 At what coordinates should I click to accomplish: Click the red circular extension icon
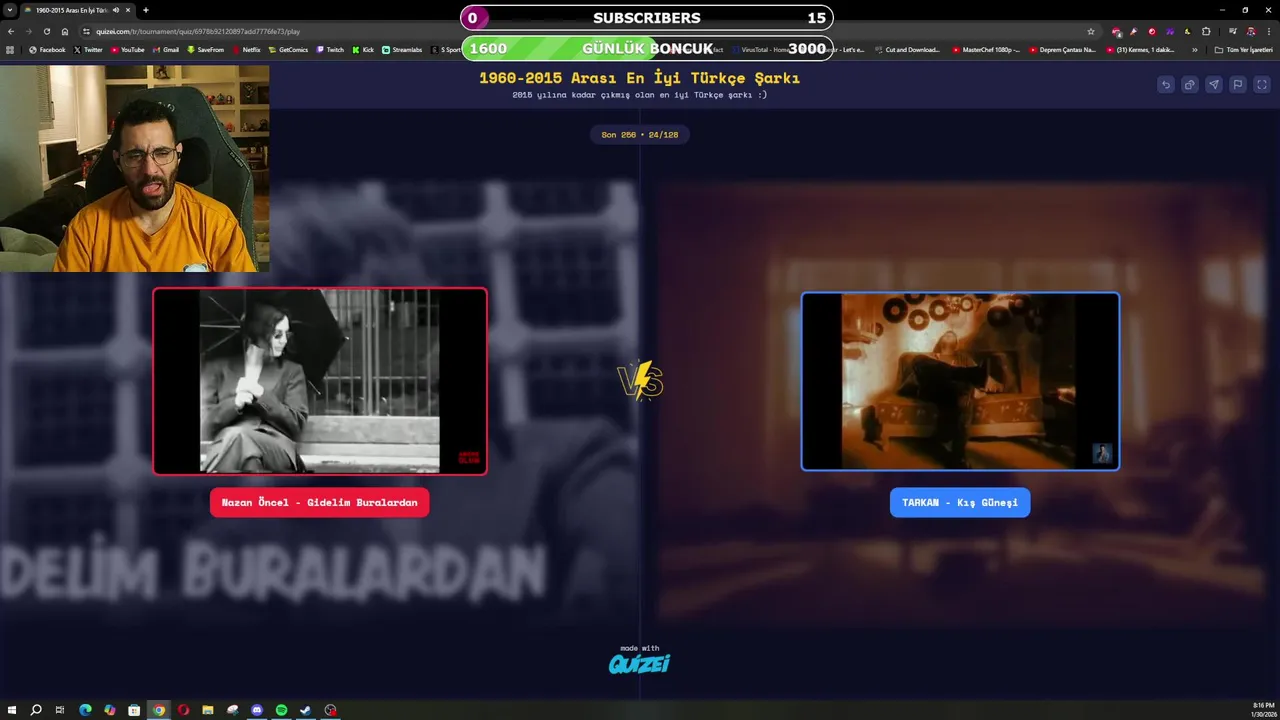1152,31
